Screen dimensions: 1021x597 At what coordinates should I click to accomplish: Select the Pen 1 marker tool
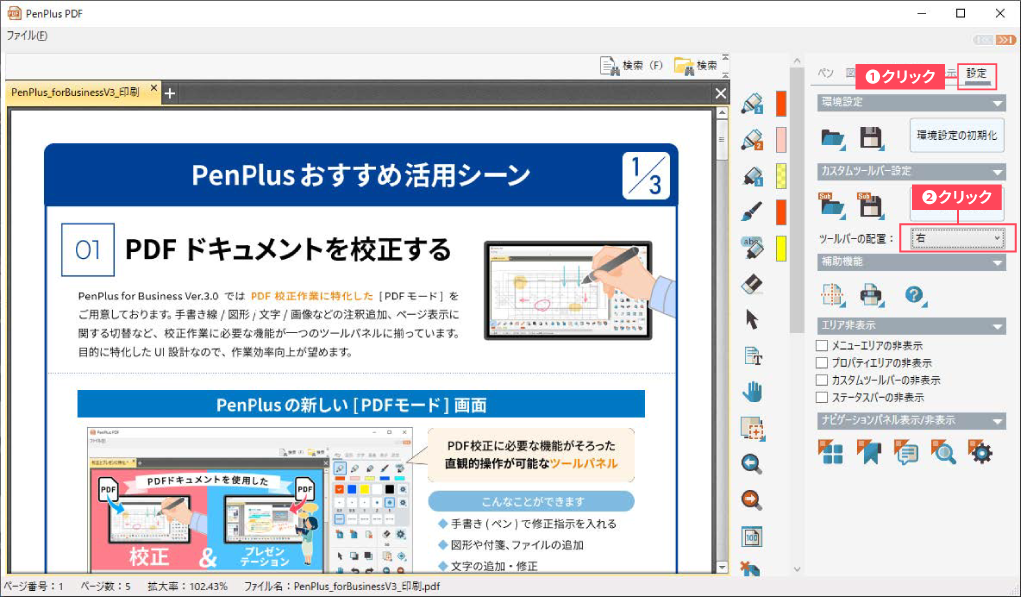click(x=752, y=104)
